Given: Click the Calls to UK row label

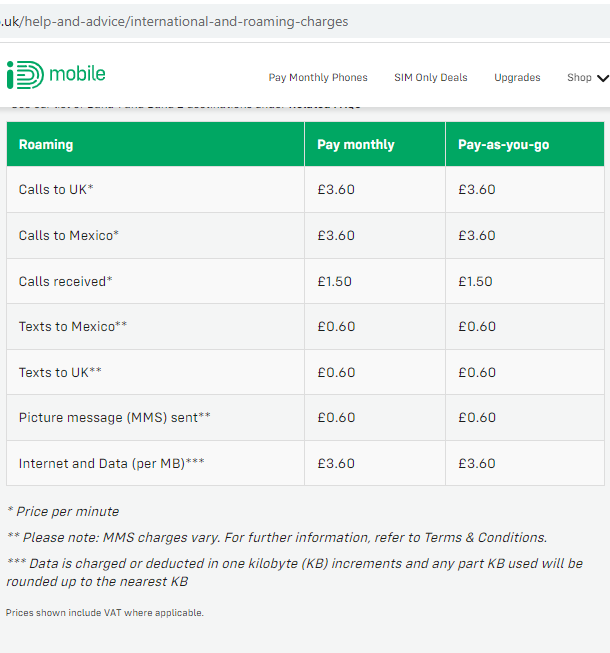Looking at the screenshot, I should tap(56, 189).
